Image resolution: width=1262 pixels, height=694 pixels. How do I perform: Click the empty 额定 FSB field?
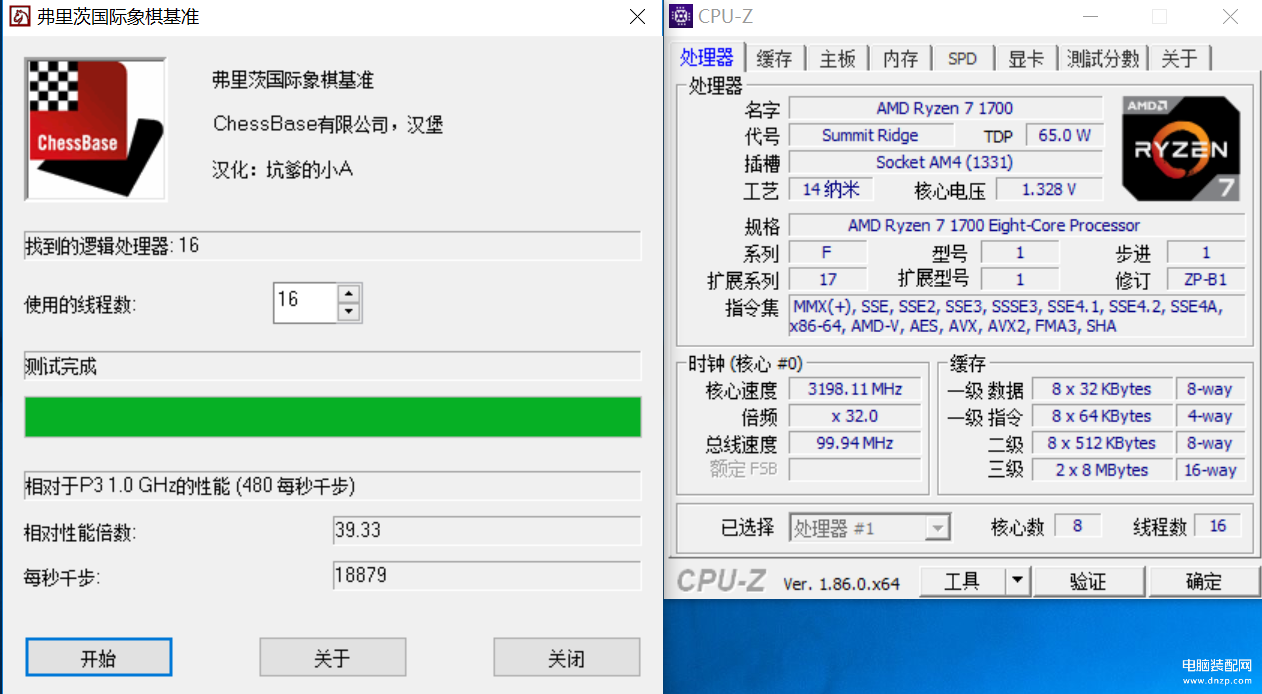click(x=855, y=470)
